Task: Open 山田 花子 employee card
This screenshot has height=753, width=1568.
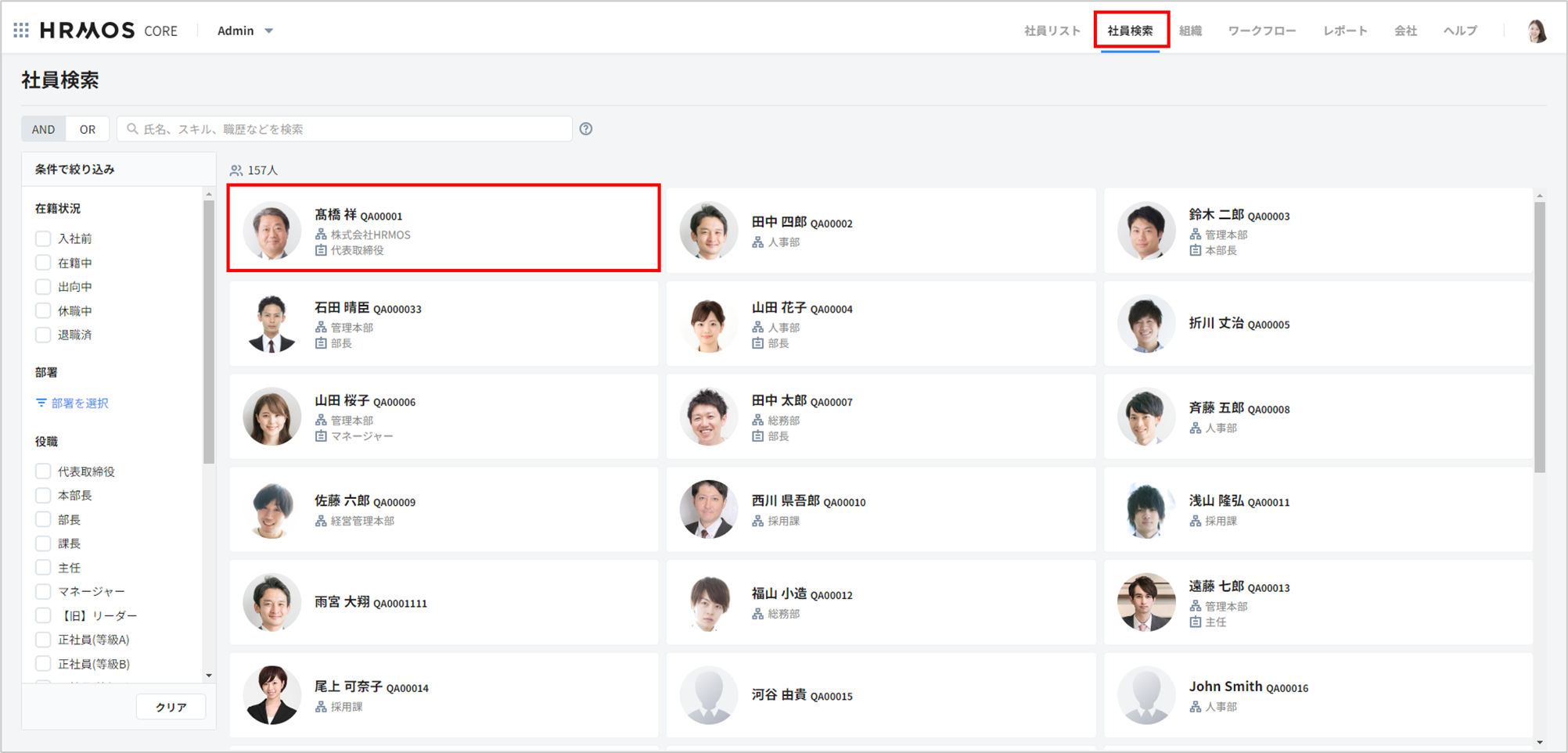Action: 880,324
